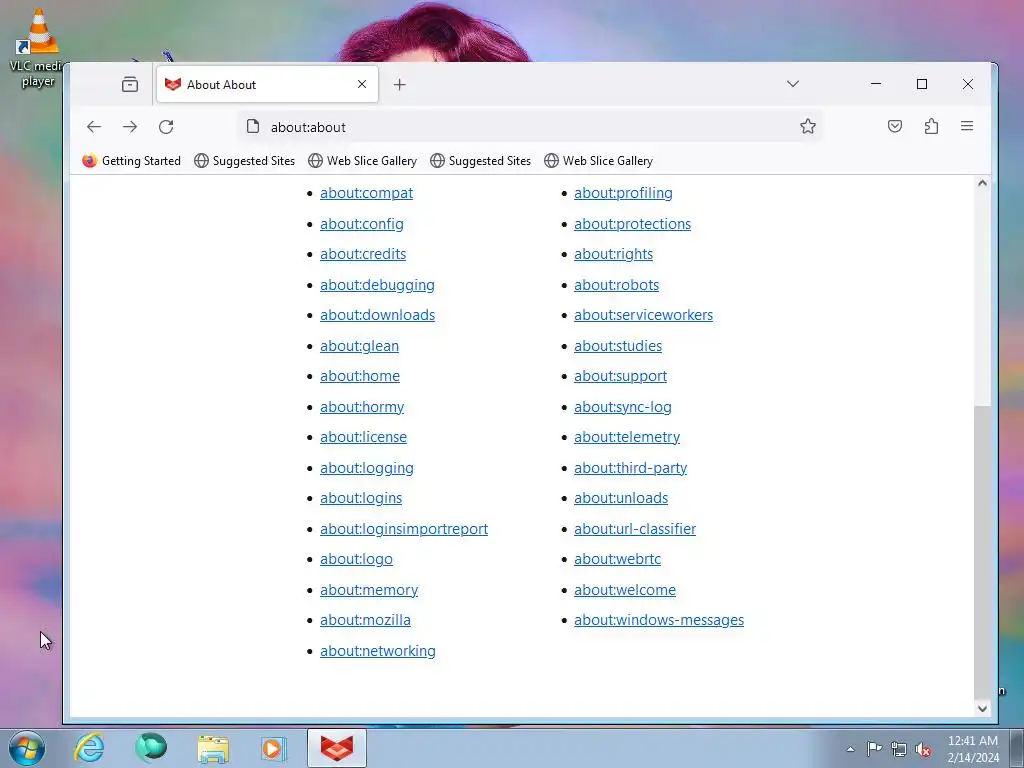Click the address bar showing about:about
The image size is (1024, 768).
[x=530, y=127]
